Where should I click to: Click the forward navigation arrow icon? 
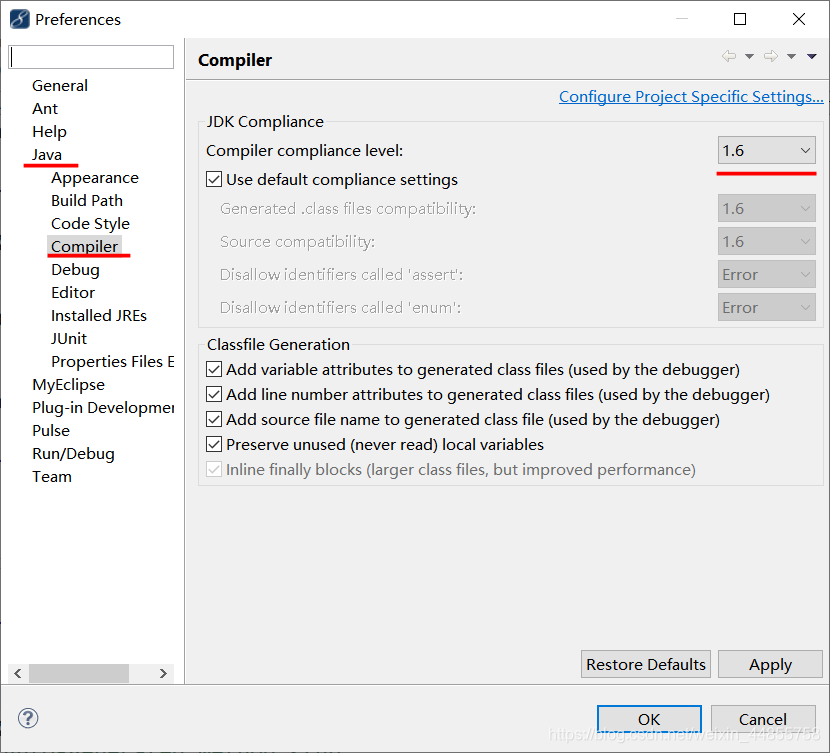[771, 56]
